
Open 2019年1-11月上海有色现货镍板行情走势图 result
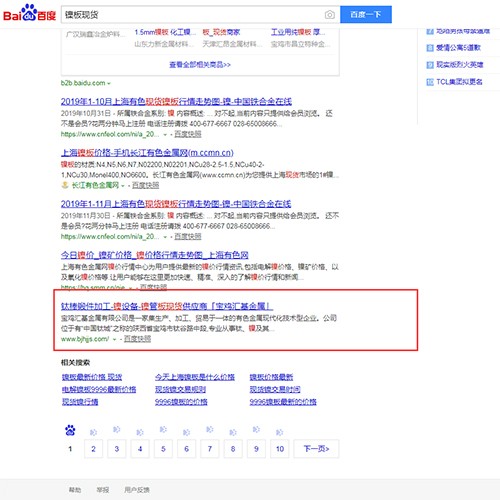[176, 204]
